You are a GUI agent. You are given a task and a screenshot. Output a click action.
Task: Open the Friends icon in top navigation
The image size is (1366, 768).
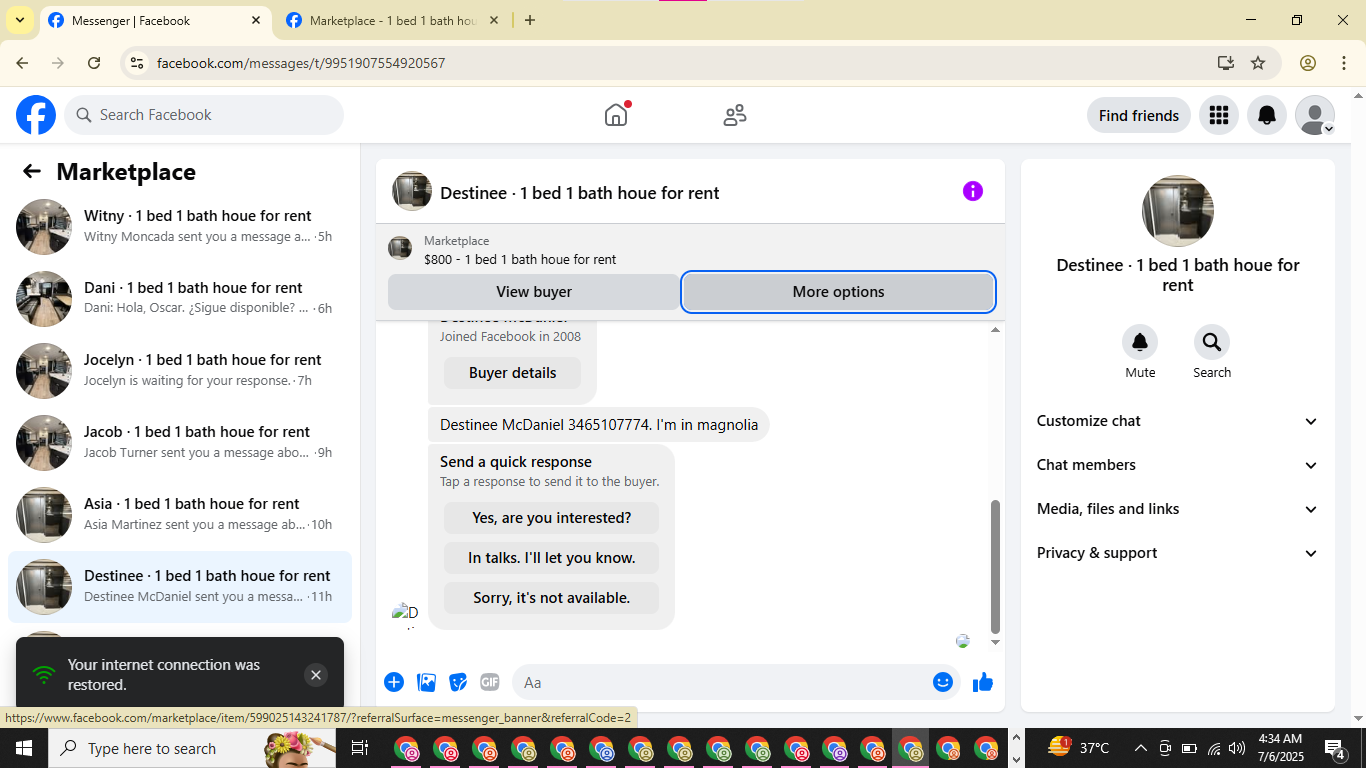pyautogui.click(x=735, y=115)
